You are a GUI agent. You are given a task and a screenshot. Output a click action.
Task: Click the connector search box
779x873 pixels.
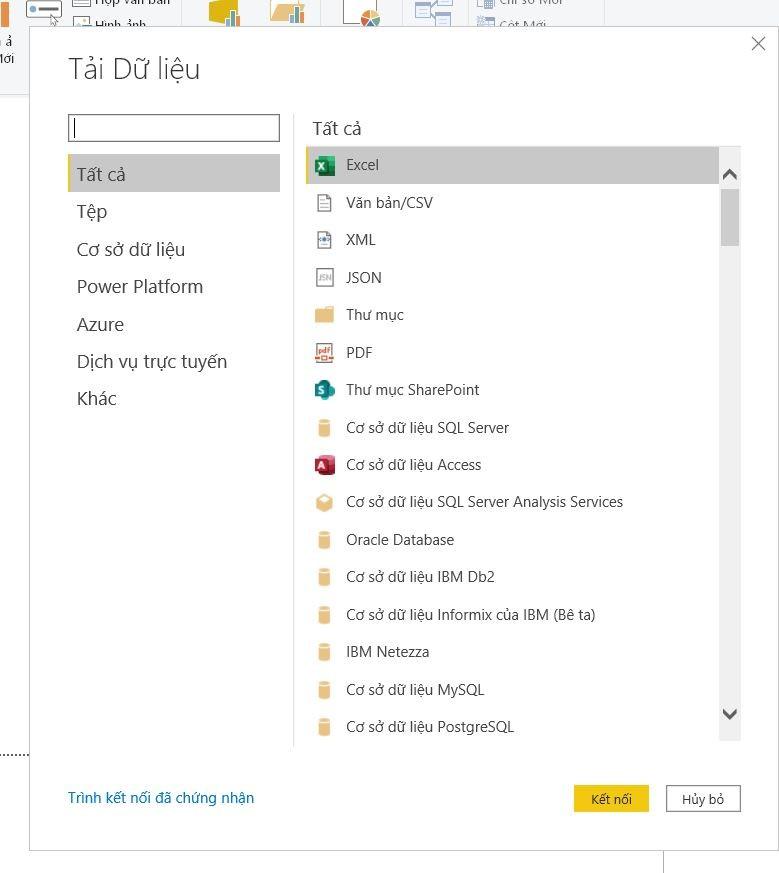[174, 128]
